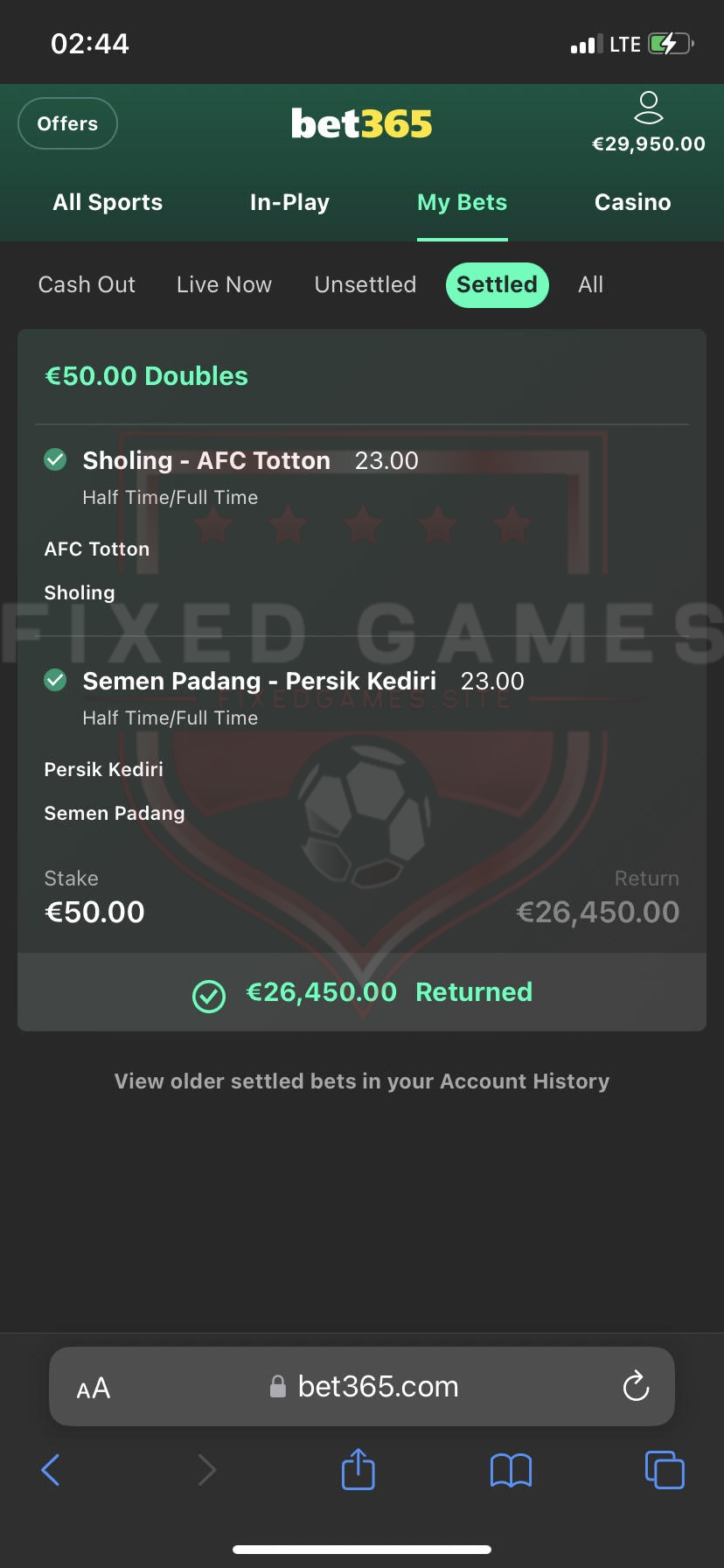This screenshot has height=1568, width=724.
Task: Expand the €50.00 Doubles bet header
Action: 146,376
